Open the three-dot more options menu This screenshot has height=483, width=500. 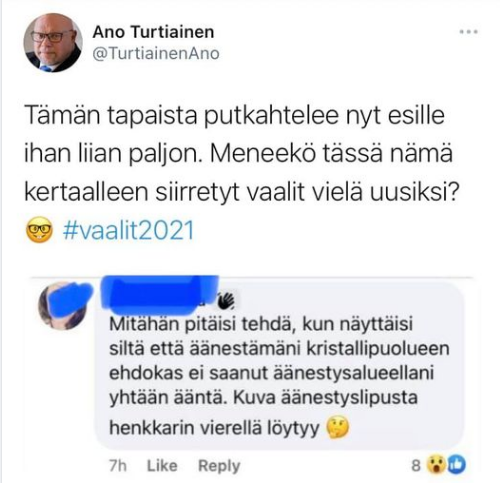(468, 32)
